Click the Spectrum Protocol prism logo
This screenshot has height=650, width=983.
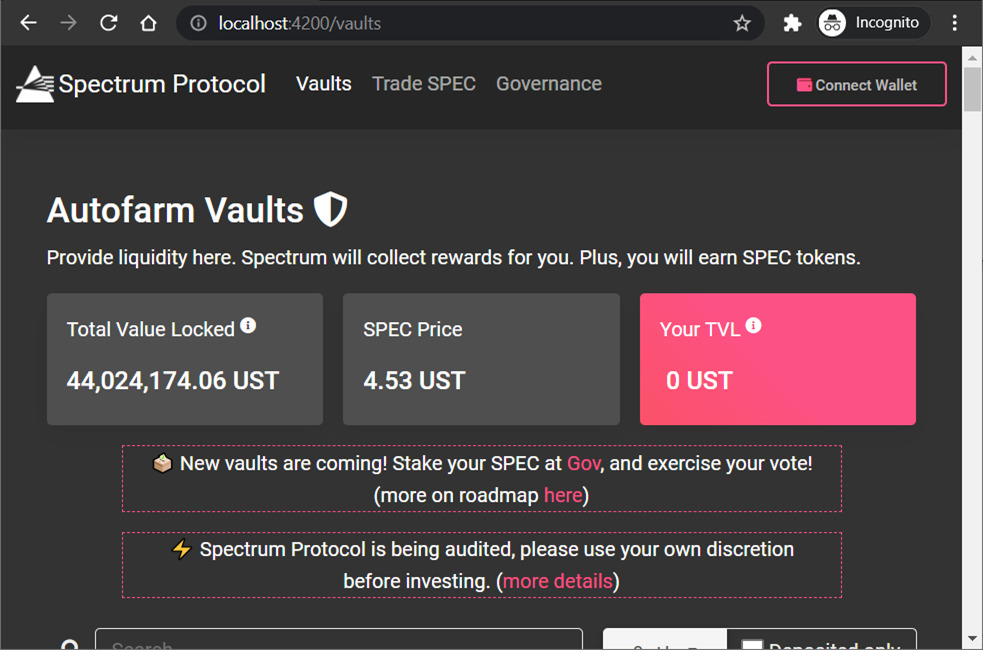click(x=35, y=84)
